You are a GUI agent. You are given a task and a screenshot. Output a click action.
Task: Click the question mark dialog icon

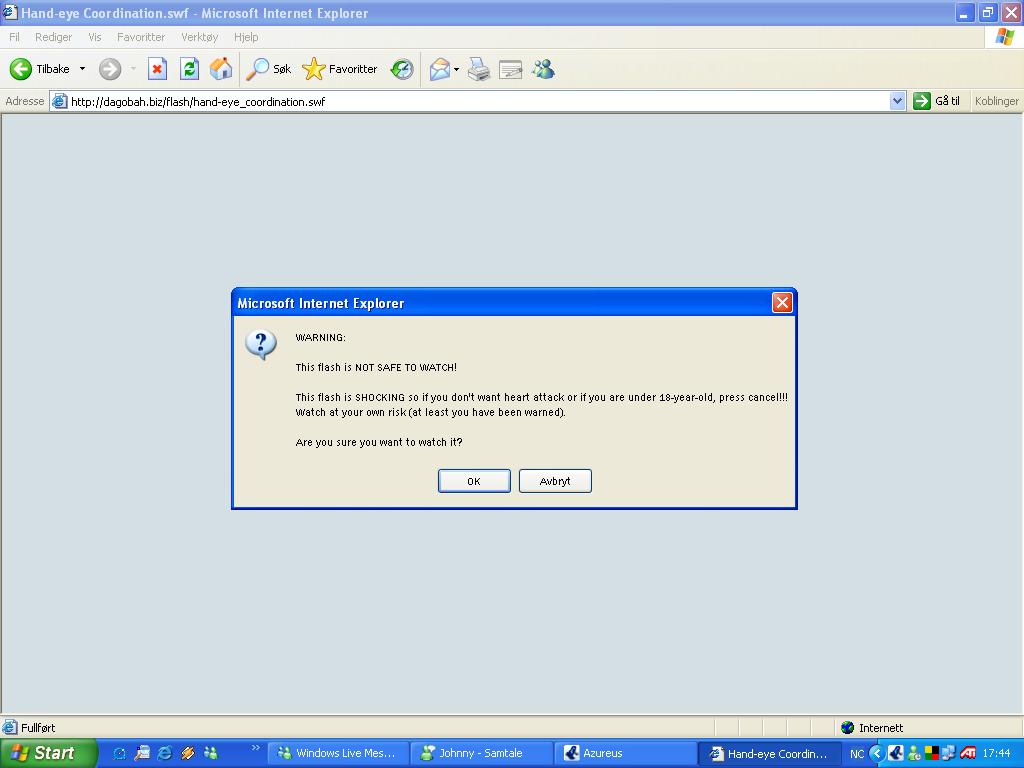(x=261, y=344)
